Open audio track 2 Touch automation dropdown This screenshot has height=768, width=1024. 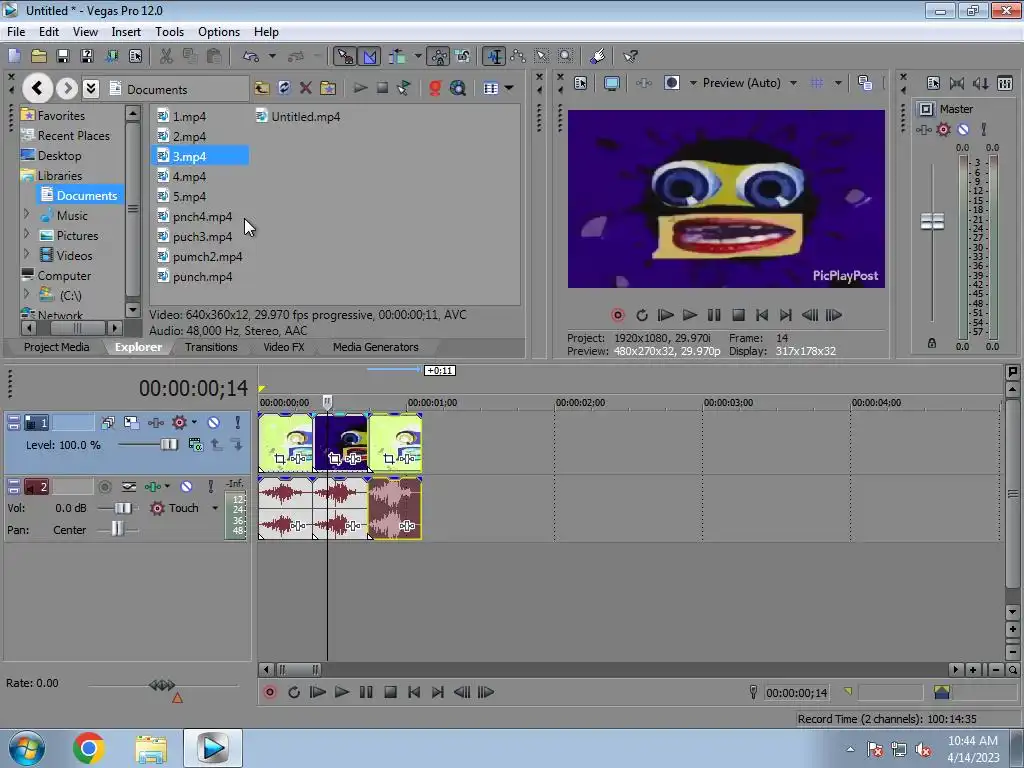(215, 508)
